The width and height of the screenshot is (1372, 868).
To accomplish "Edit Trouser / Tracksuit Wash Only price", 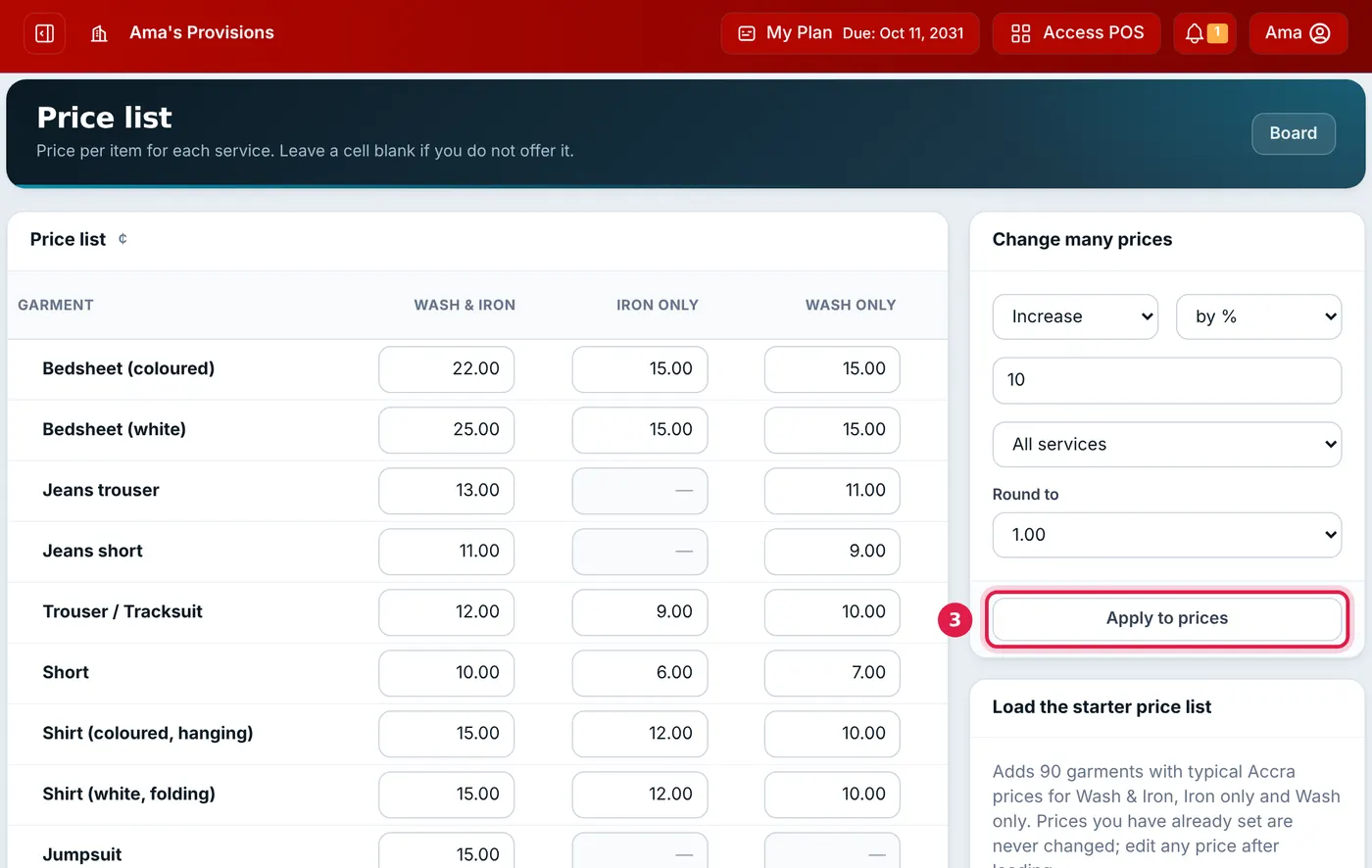I will click(832, 612).
